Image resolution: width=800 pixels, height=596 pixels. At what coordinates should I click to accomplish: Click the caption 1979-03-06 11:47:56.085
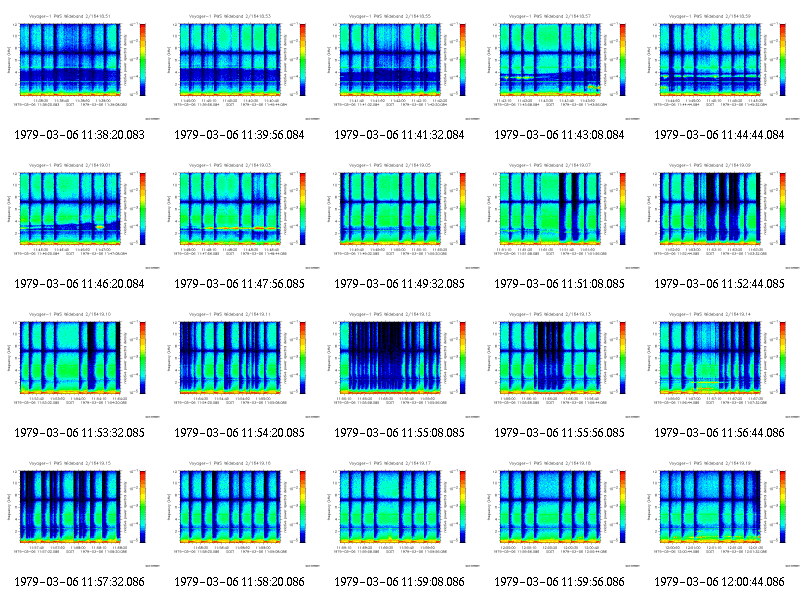[x=239, y=284]
